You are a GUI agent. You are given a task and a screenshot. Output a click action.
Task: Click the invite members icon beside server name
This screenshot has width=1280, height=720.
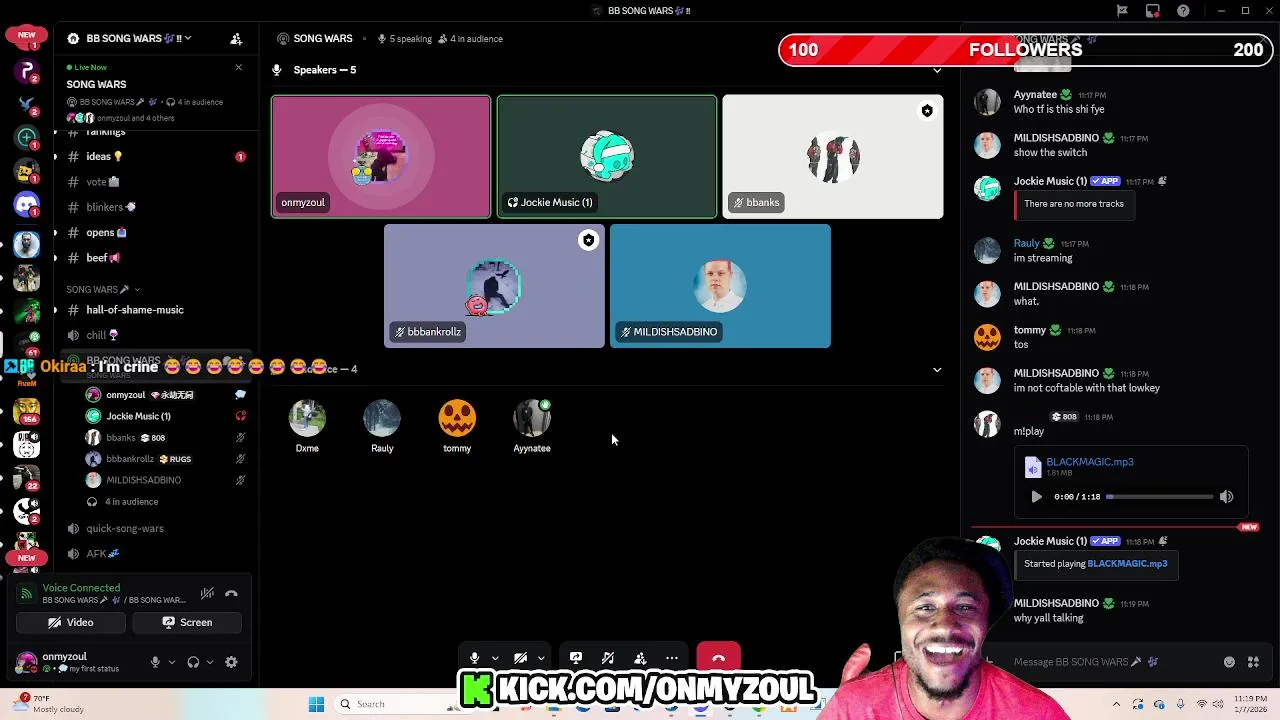236,39
